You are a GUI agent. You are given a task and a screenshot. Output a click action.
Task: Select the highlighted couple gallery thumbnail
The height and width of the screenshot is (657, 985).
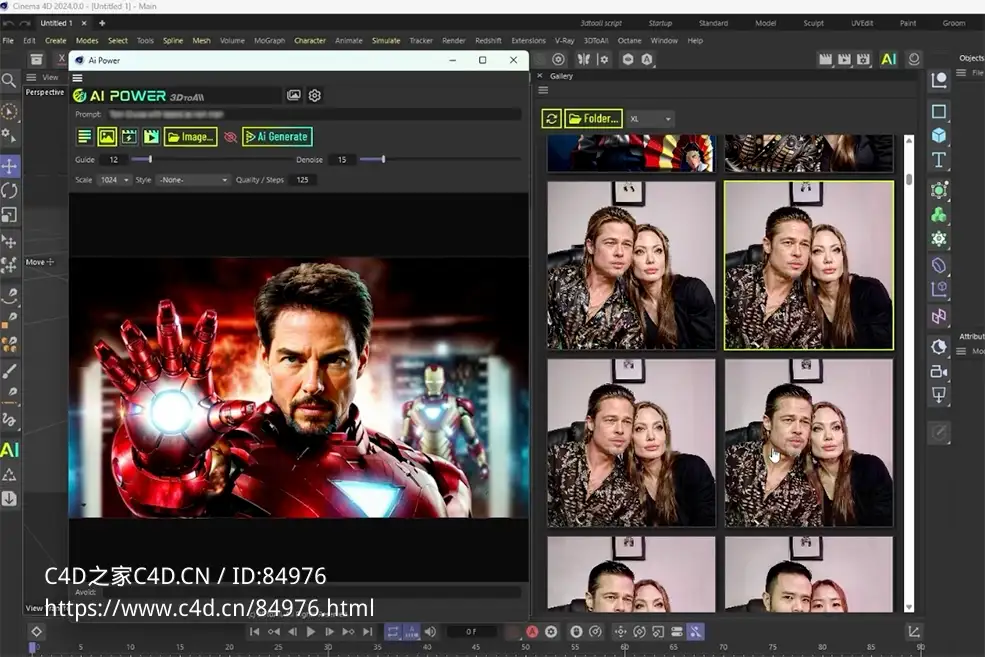click(808, 265)
